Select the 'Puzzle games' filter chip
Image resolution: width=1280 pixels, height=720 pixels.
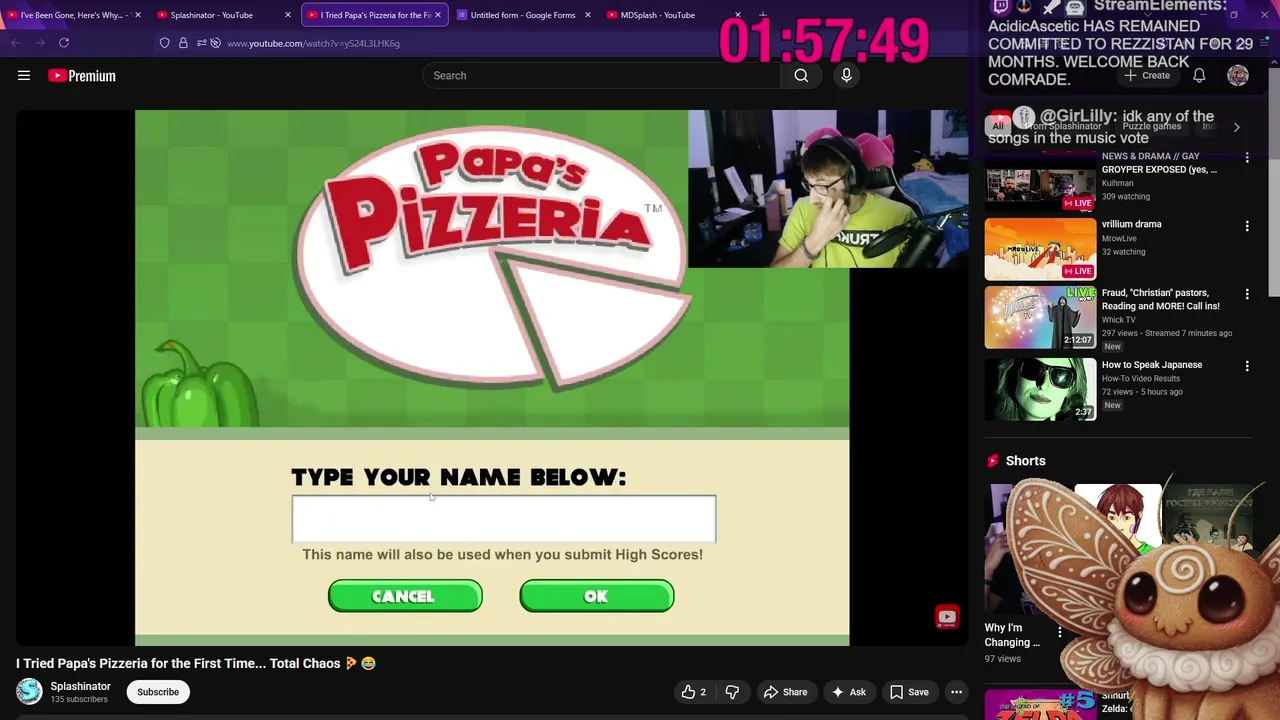coord(1151,127)
